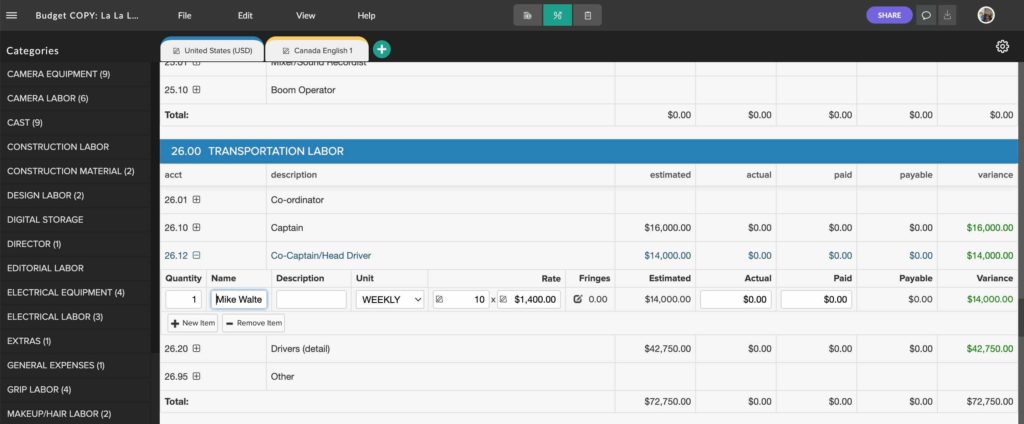
Task: Click the empty Description input field
Action: point(311,299)
